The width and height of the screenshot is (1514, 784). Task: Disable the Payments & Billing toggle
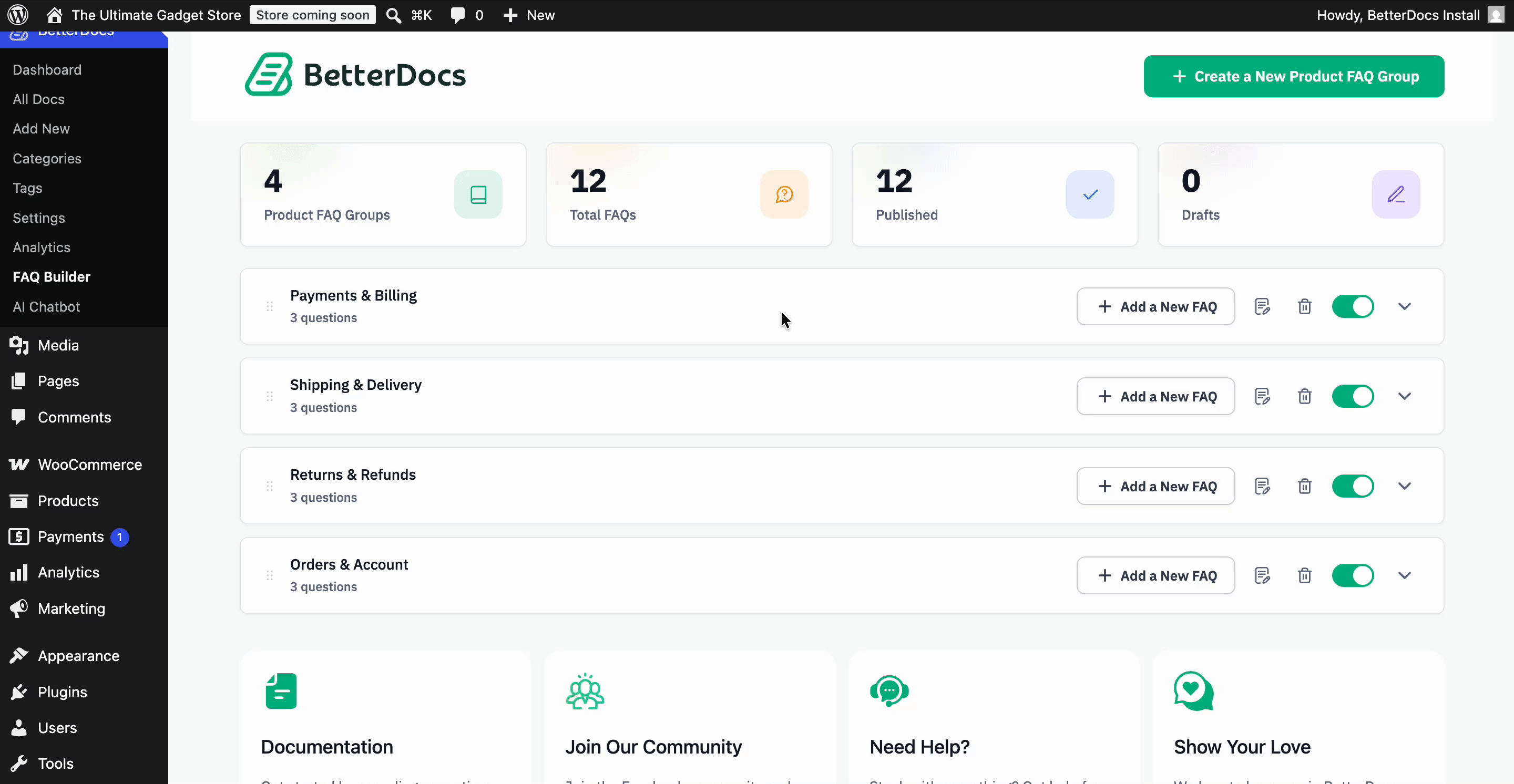(x=1353, y=306)
